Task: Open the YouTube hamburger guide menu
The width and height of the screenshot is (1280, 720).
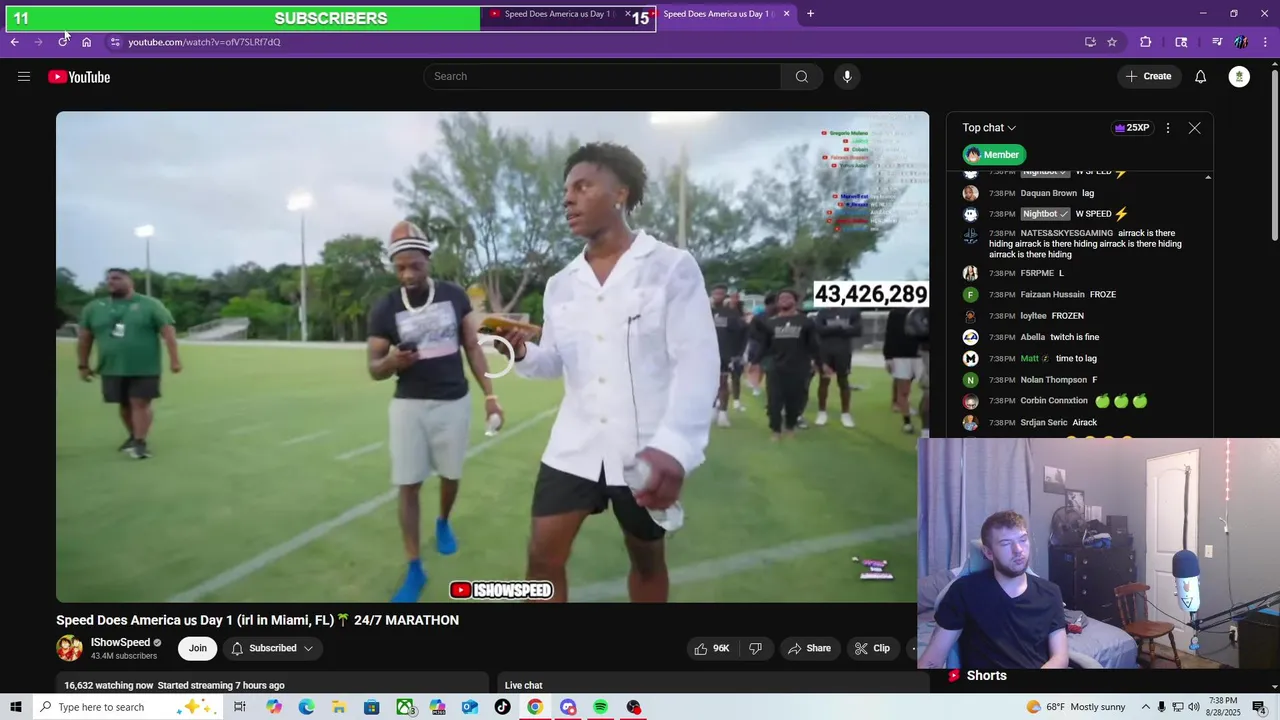Action: (24, 77)
